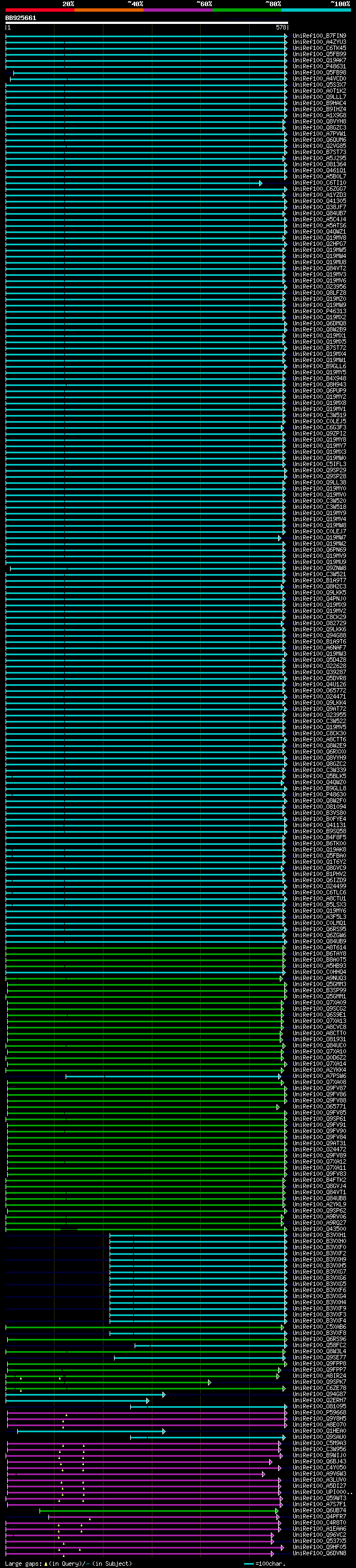Click the orange ~40% legend color segment
Screen dimensions: 356x1568
[109, 11]
